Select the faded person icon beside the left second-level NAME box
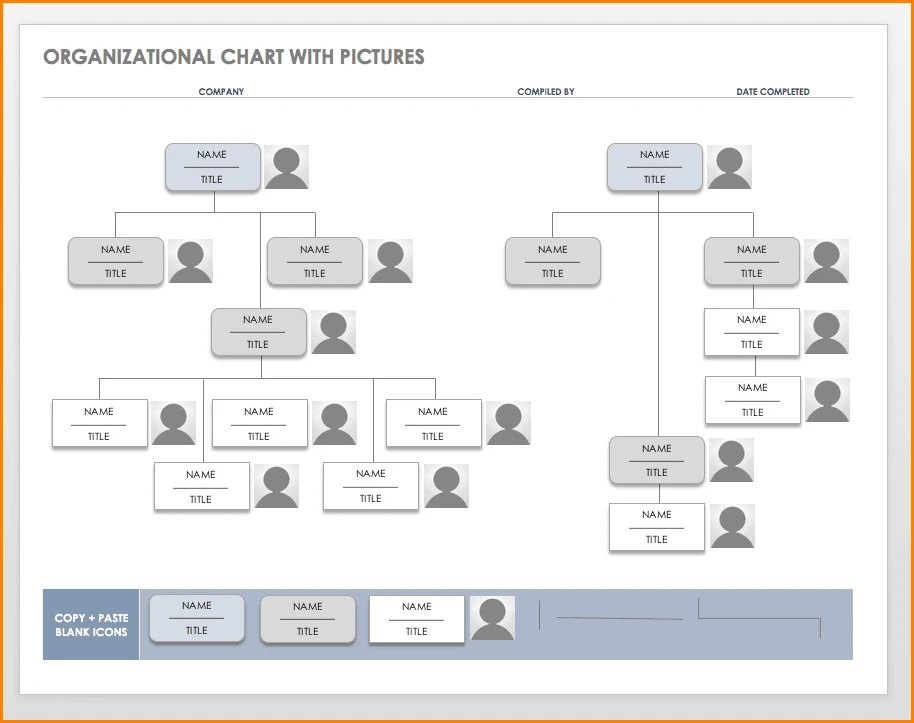This screenshot has height=723, width=914. (190, 261)
